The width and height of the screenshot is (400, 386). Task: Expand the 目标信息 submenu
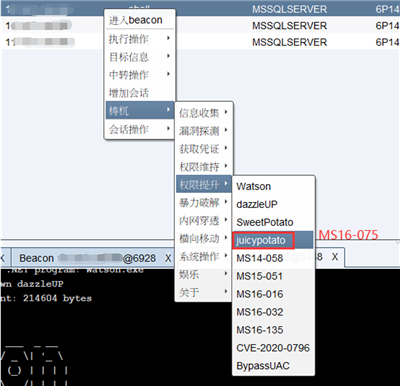(140, 57)
